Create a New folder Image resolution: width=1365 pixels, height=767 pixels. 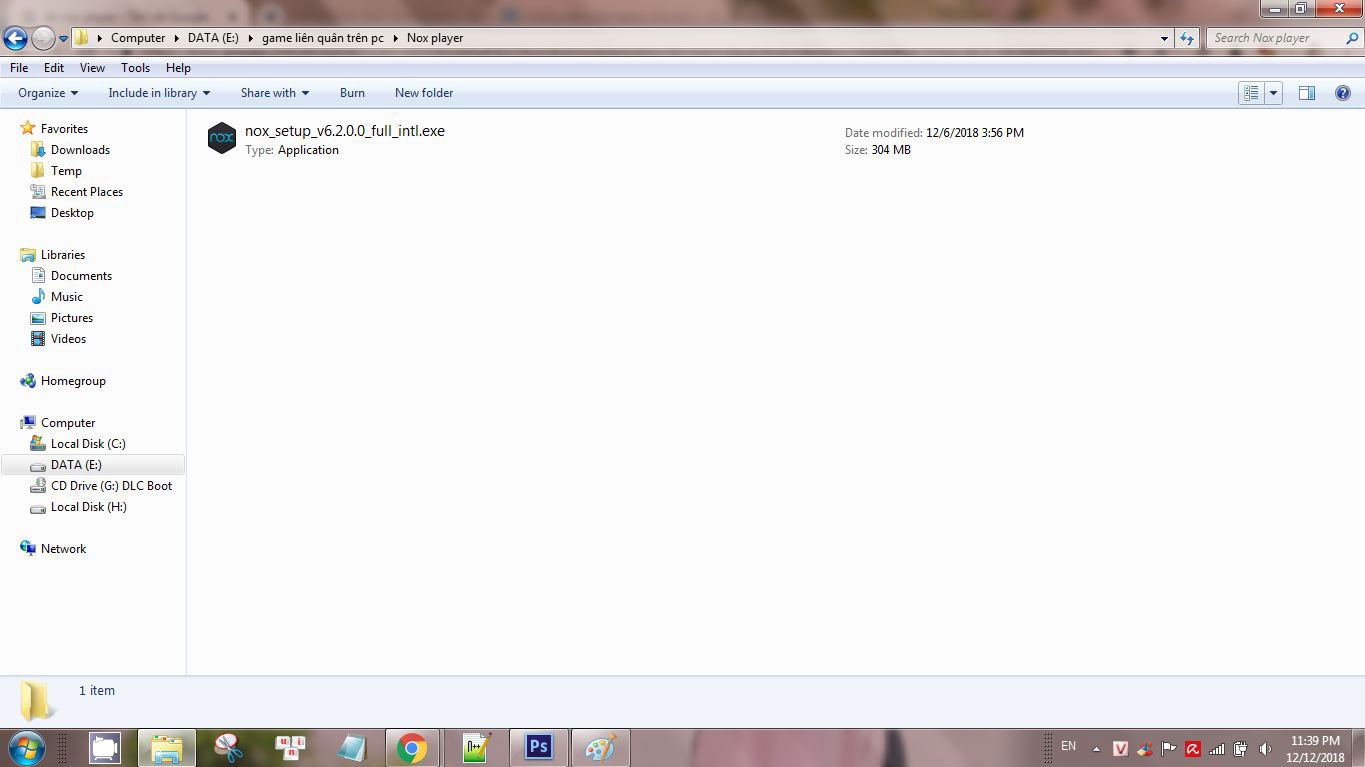[424, 93]
